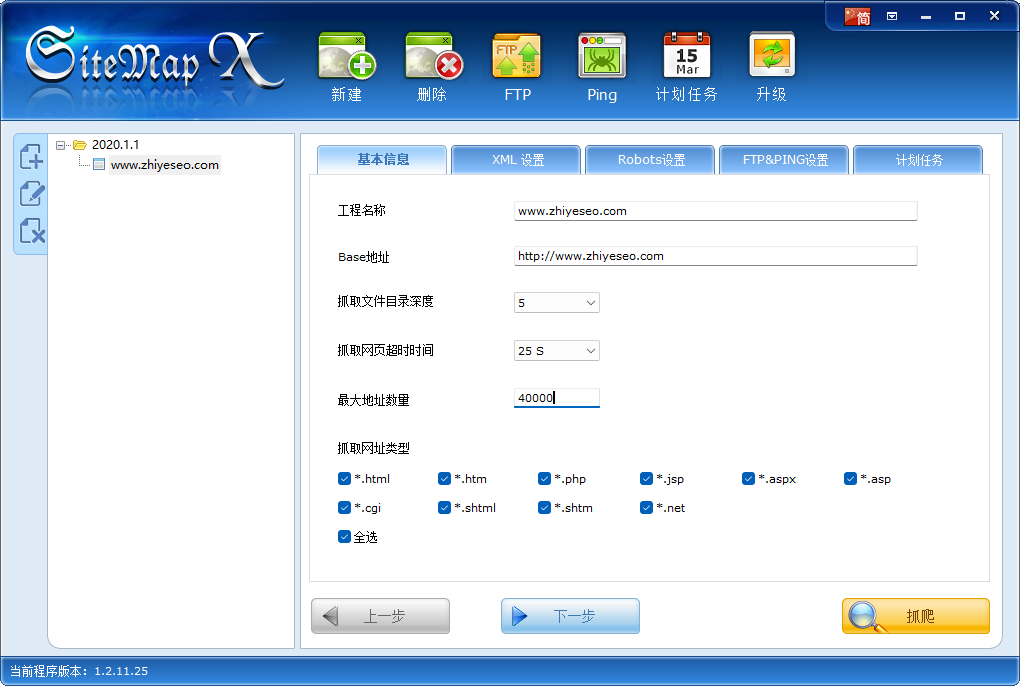Screen dimensions: 1020x686
Task: Click the 抓取文件目录深度 label
Action: 386,301
